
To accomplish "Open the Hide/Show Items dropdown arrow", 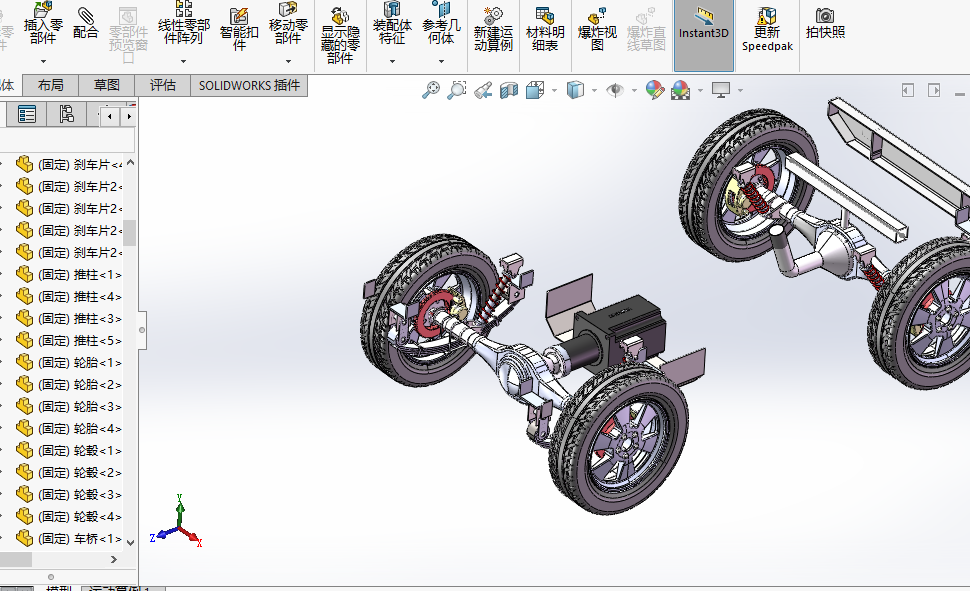I will (635, 91).
